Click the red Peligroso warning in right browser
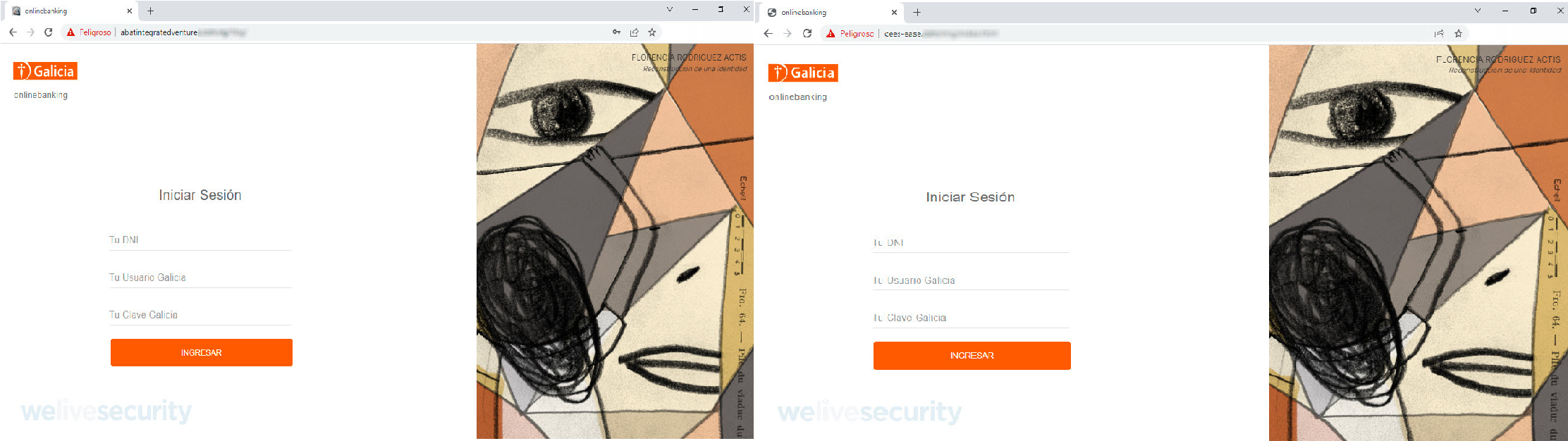 [850, 33]
